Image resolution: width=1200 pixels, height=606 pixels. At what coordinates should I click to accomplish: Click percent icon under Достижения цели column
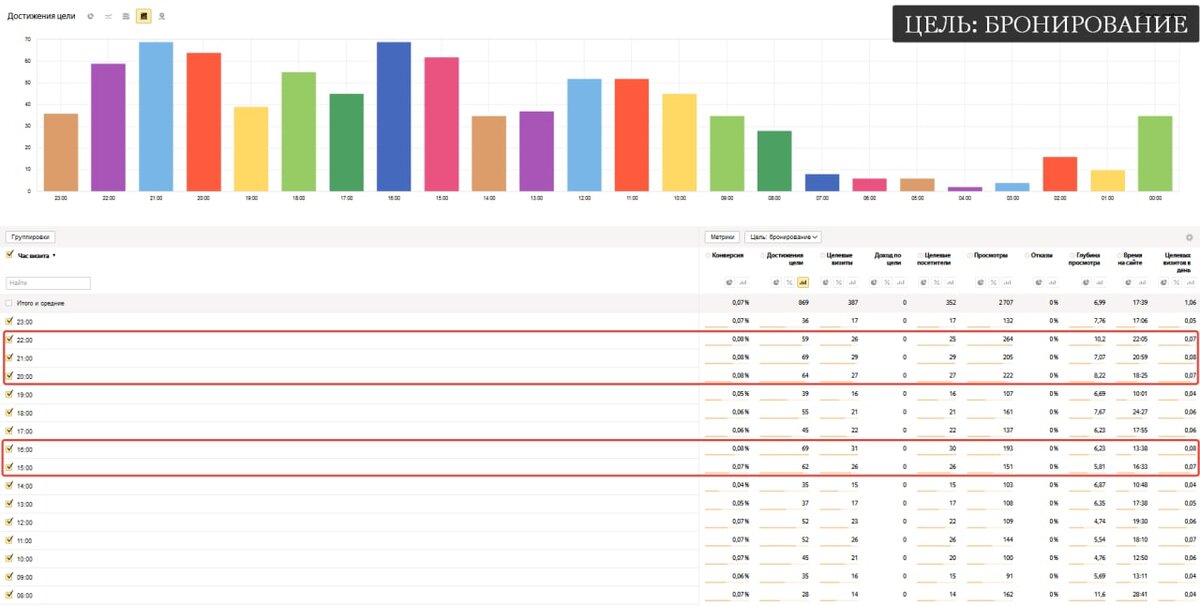(789, 283)
